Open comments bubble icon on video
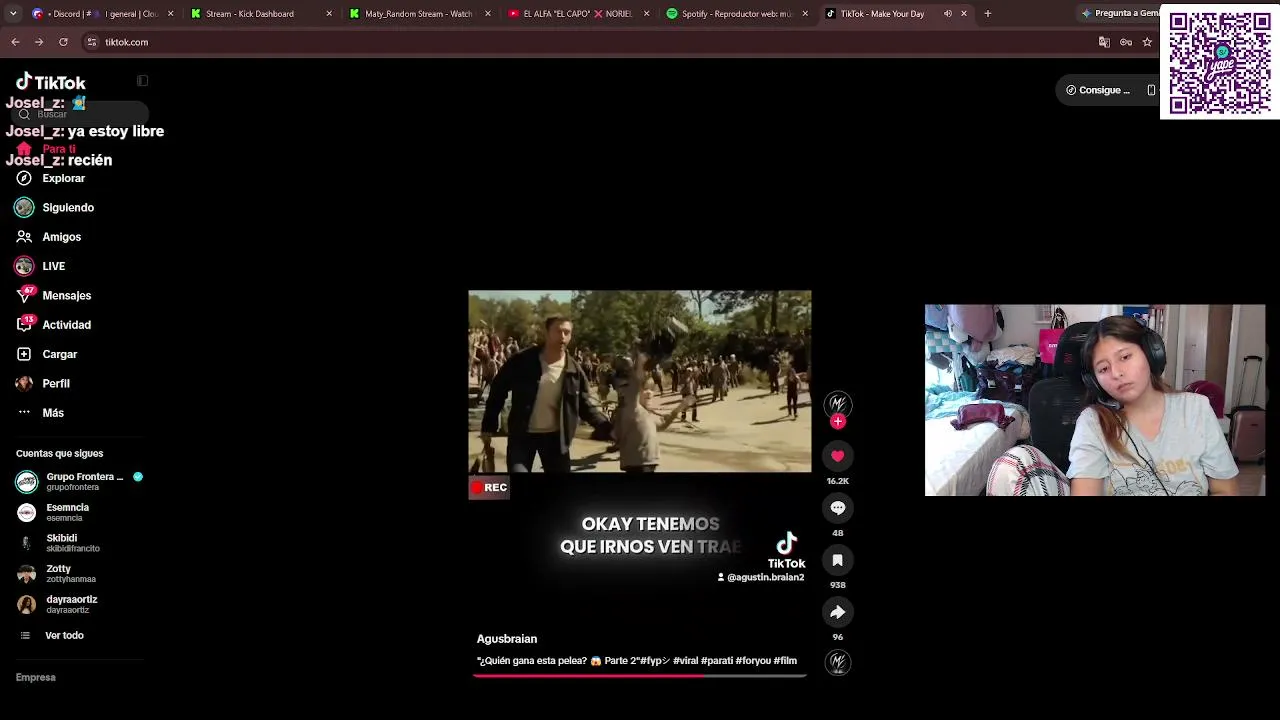Image resolution: width=1280 pixels, height=720 pixels. pos(838,508)
